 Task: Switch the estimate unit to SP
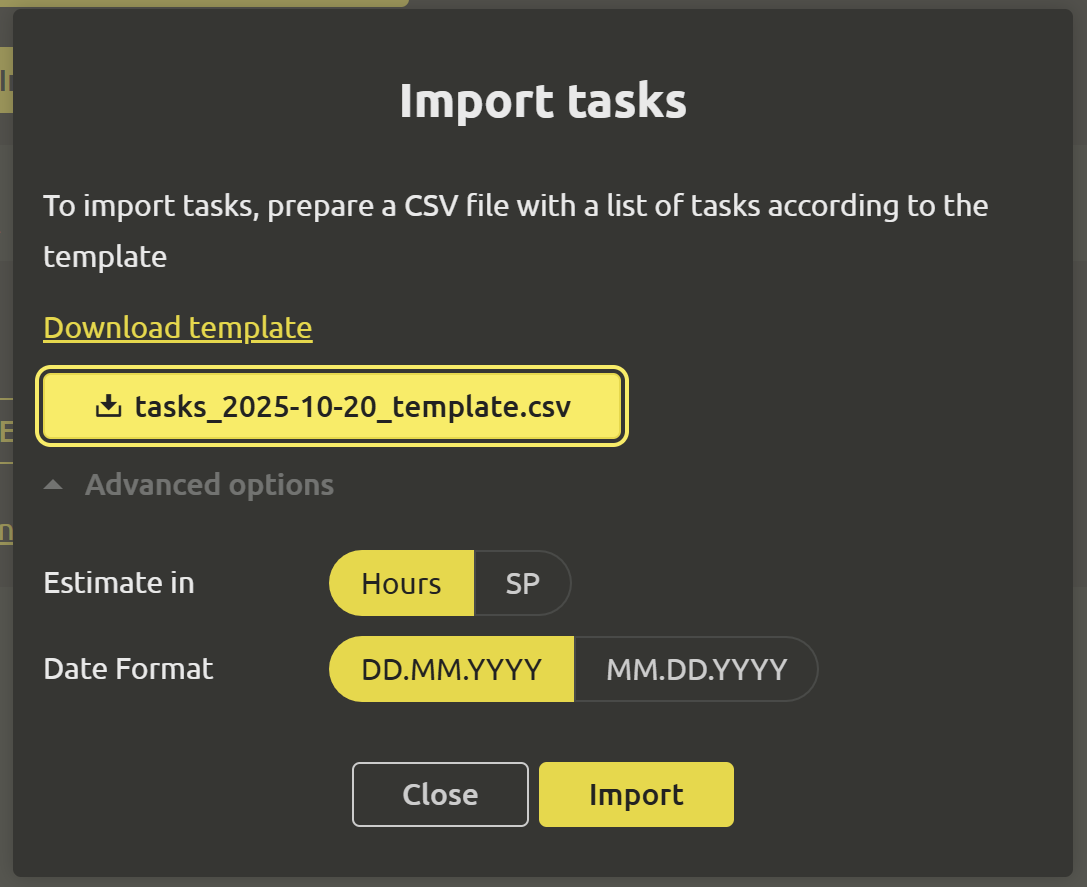click(x=522, y=583)
